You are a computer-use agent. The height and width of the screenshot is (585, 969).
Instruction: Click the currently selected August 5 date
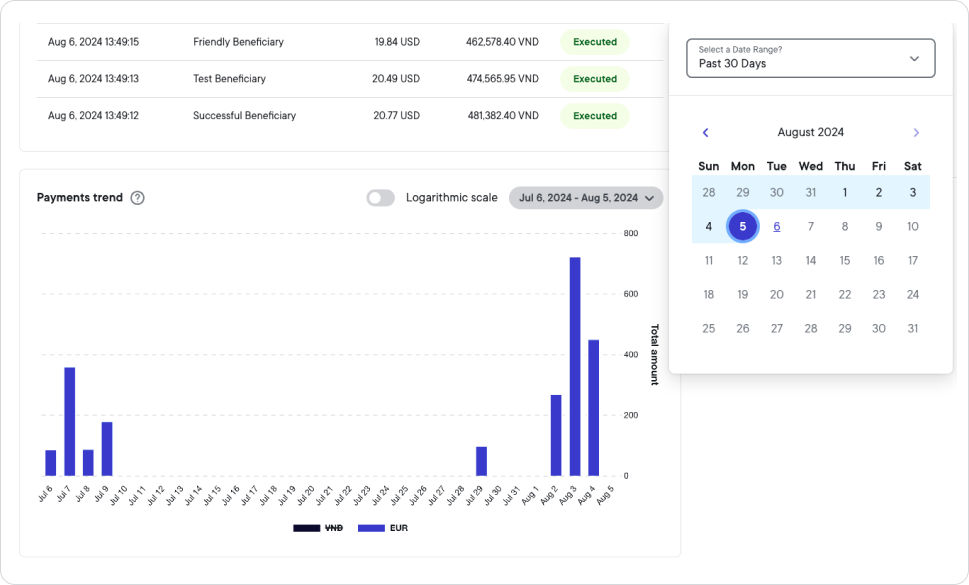pos(742,226)
